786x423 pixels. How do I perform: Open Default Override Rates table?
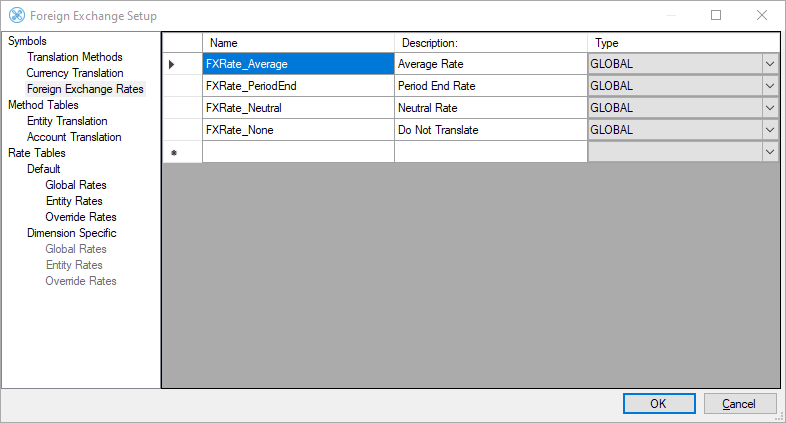tap(81, 217)
